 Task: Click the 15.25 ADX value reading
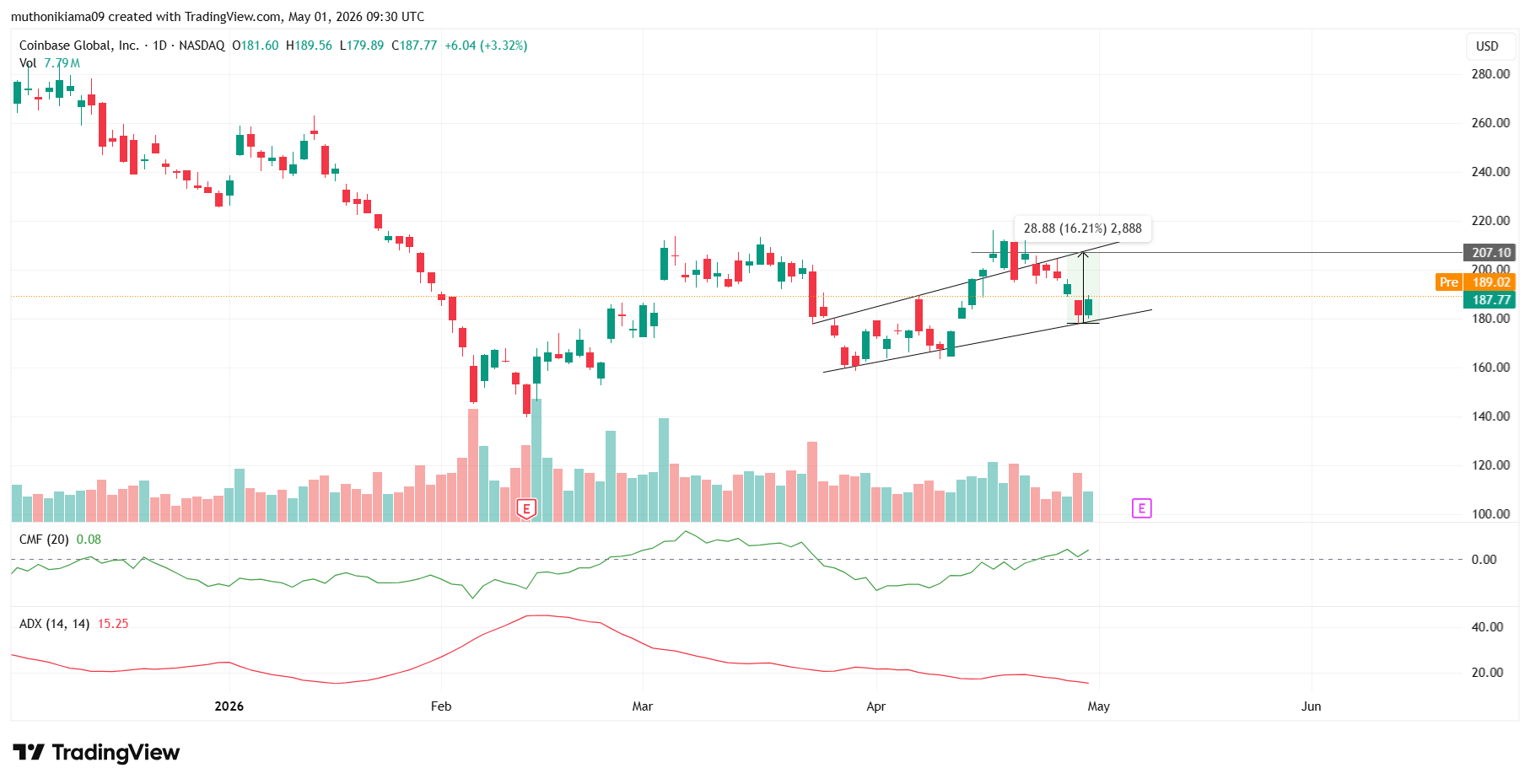tap(113, 624)
